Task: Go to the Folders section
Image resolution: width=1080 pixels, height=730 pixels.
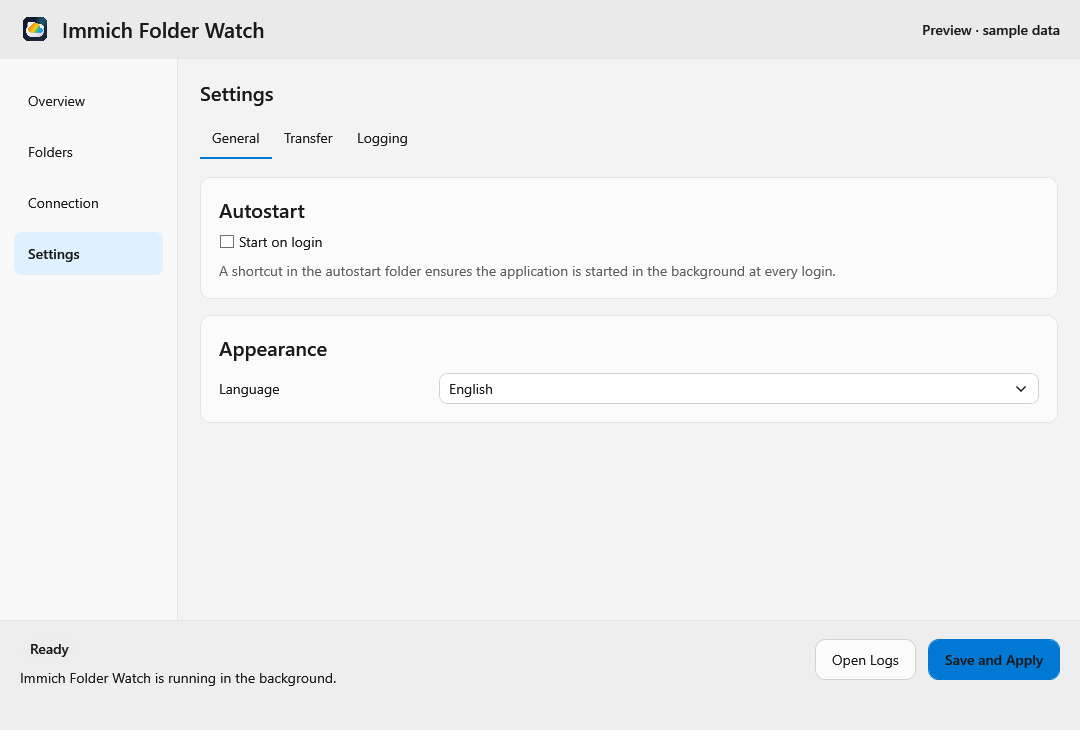Action: tap(88, 152)
